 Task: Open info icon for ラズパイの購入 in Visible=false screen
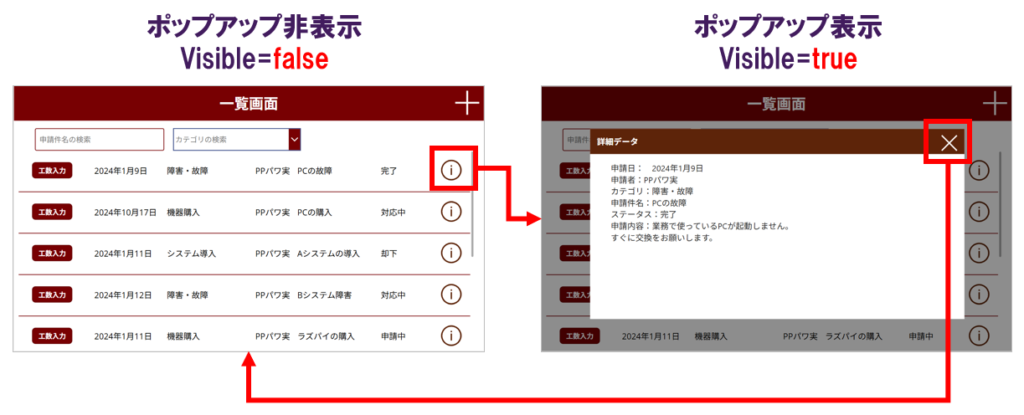tap(451, 336)
